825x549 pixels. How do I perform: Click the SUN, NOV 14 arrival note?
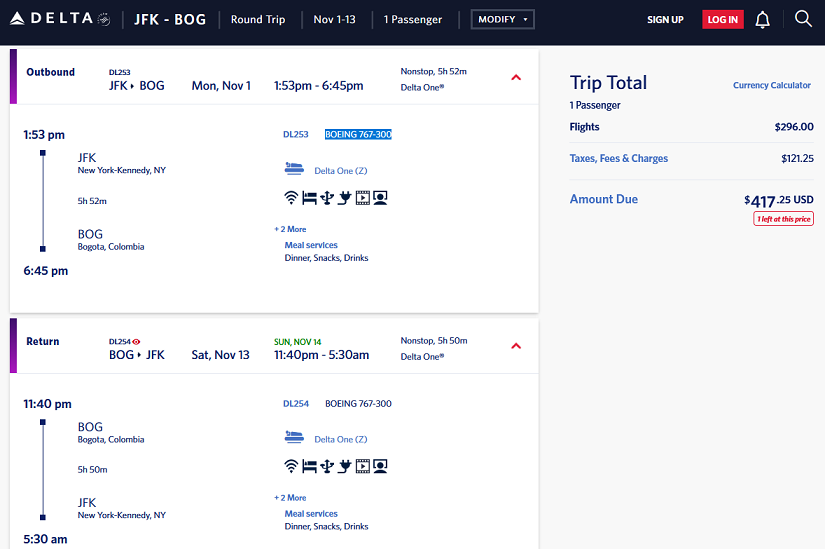pos(297,342)
